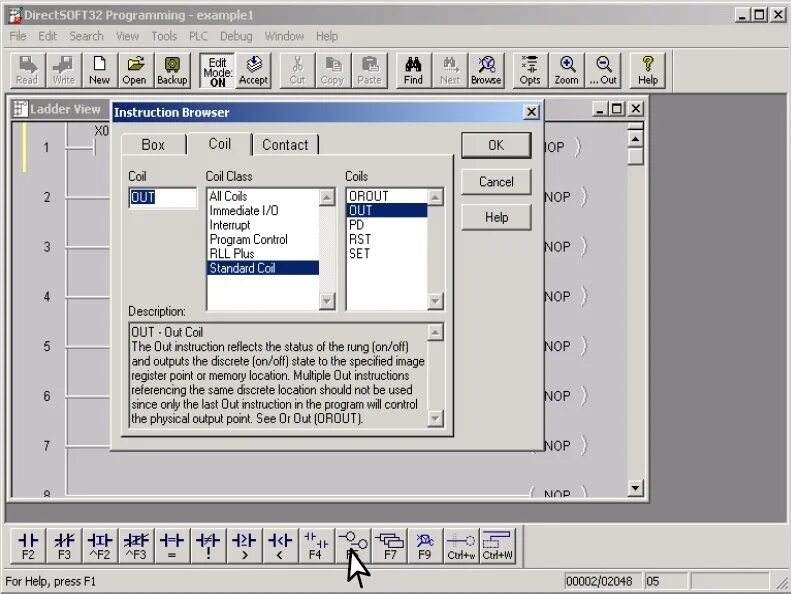Open the Debug menu
The height and width of the screenshot is (594, 792).
(236, 36)
